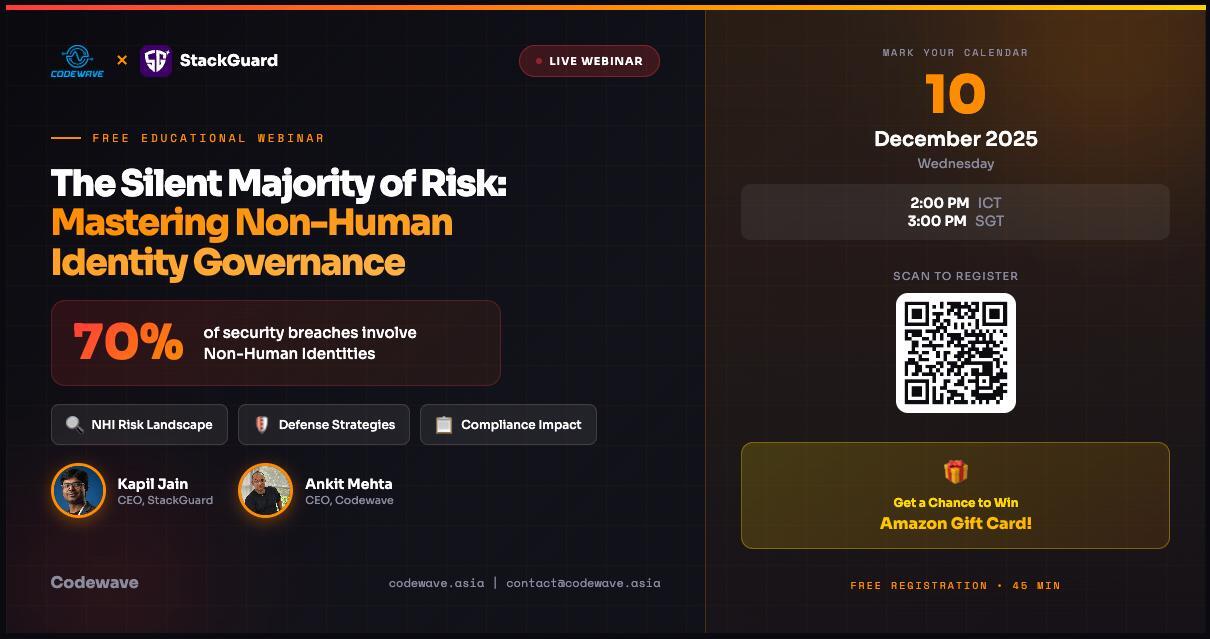1210x639 pixels.
Task: Select the Compliance Impact topic
Action: coord(508,424)
